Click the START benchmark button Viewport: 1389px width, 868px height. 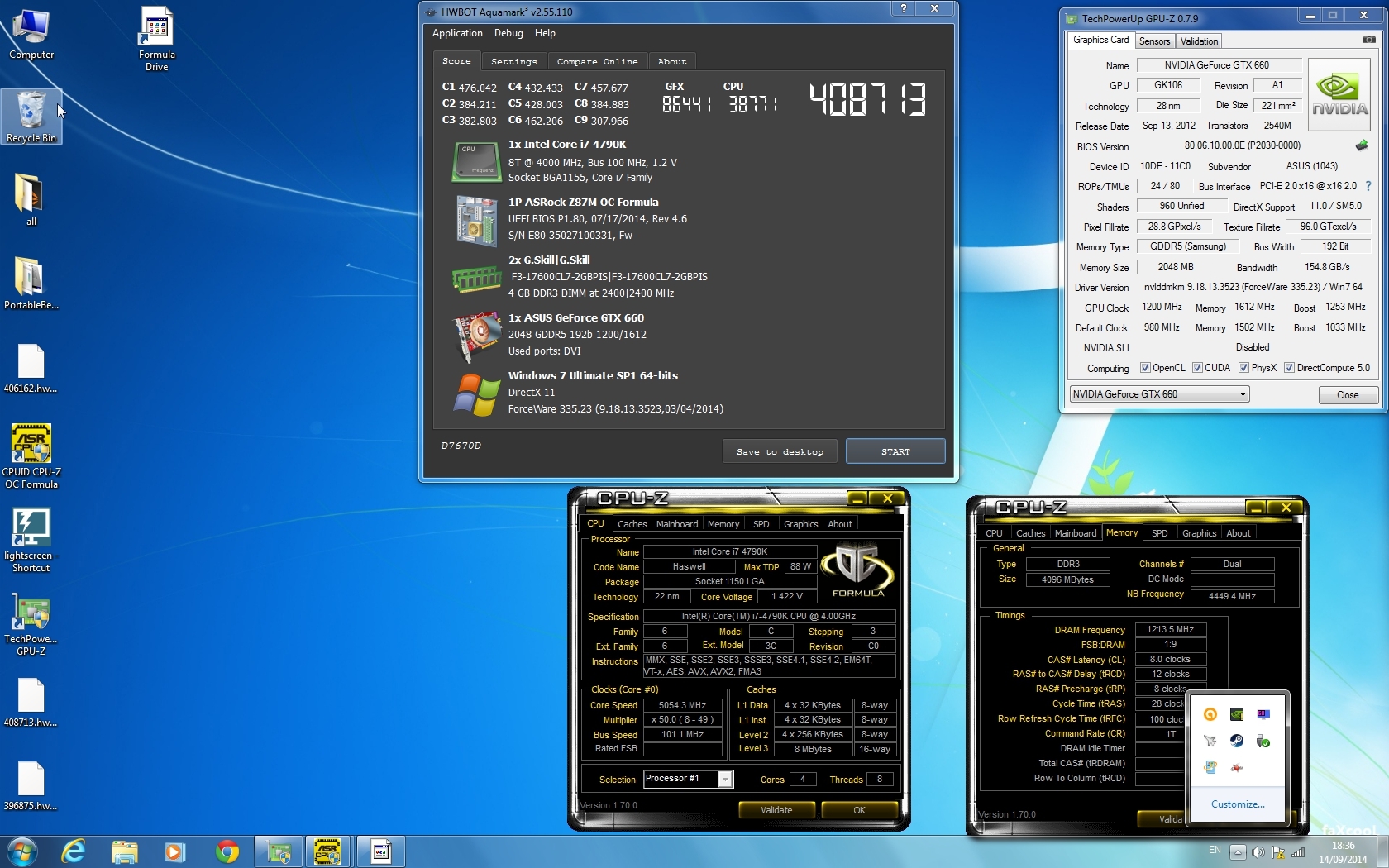pos(895,451)
